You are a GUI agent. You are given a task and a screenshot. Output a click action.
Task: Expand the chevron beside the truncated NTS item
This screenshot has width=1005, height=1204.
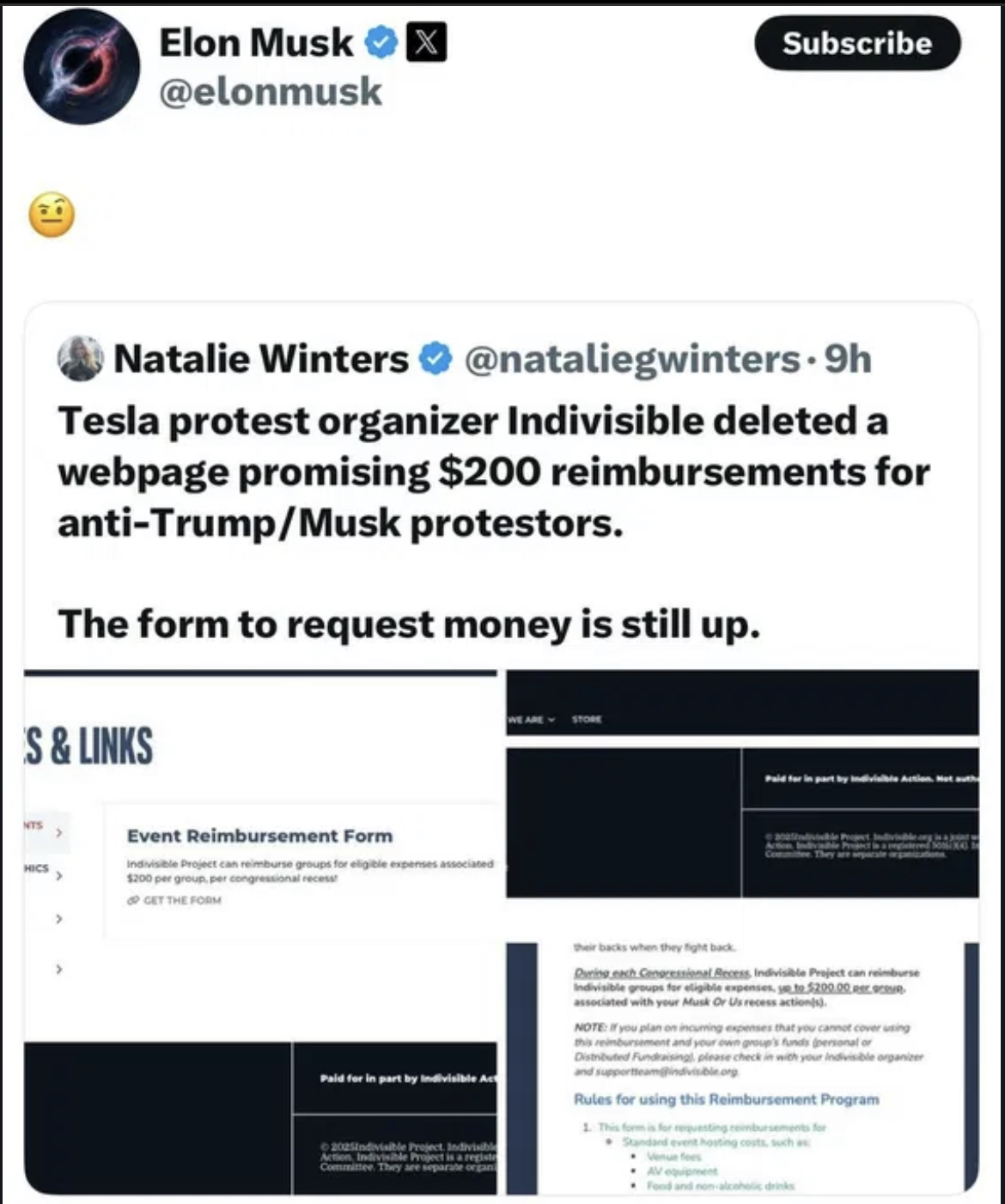point(58,832)
